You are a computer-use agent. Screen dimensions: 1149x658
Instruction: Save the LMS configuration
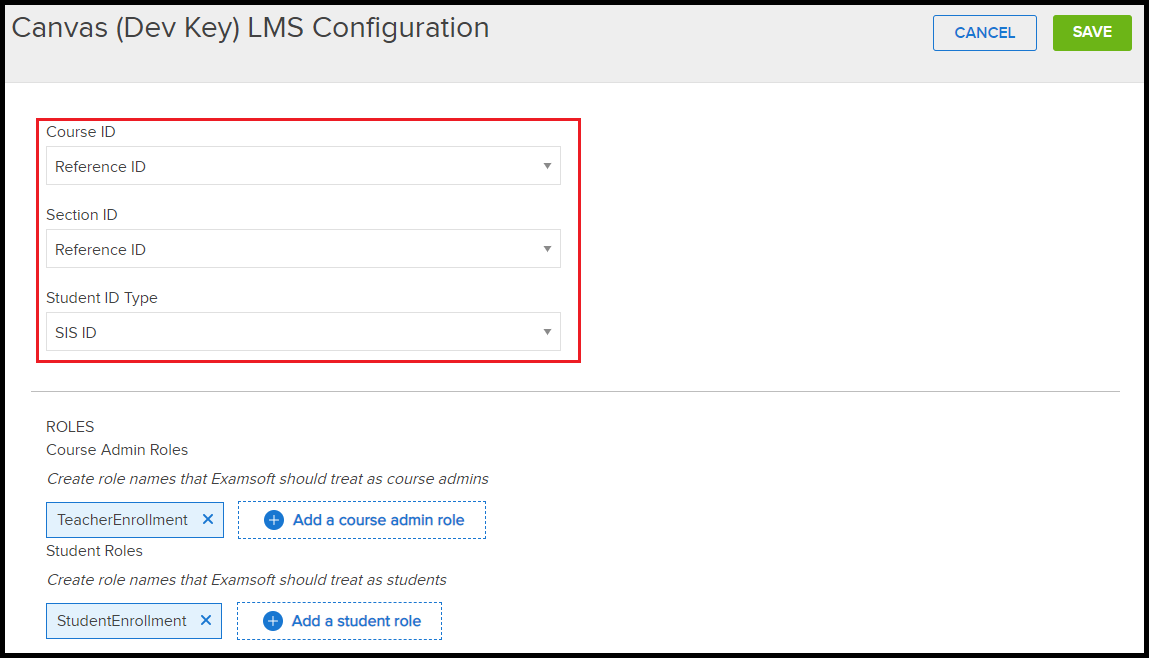[1091, 32]
